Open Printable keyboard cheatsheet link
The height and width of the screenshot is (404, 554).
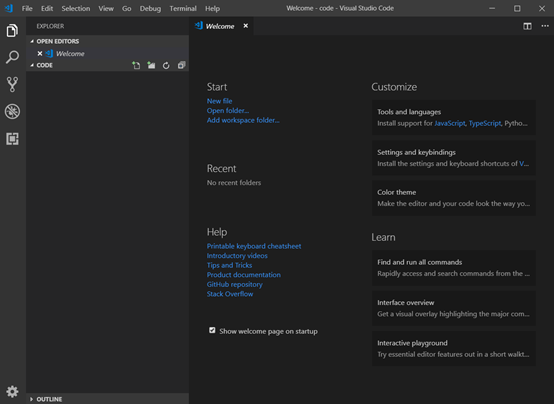[x=254, y=246]
